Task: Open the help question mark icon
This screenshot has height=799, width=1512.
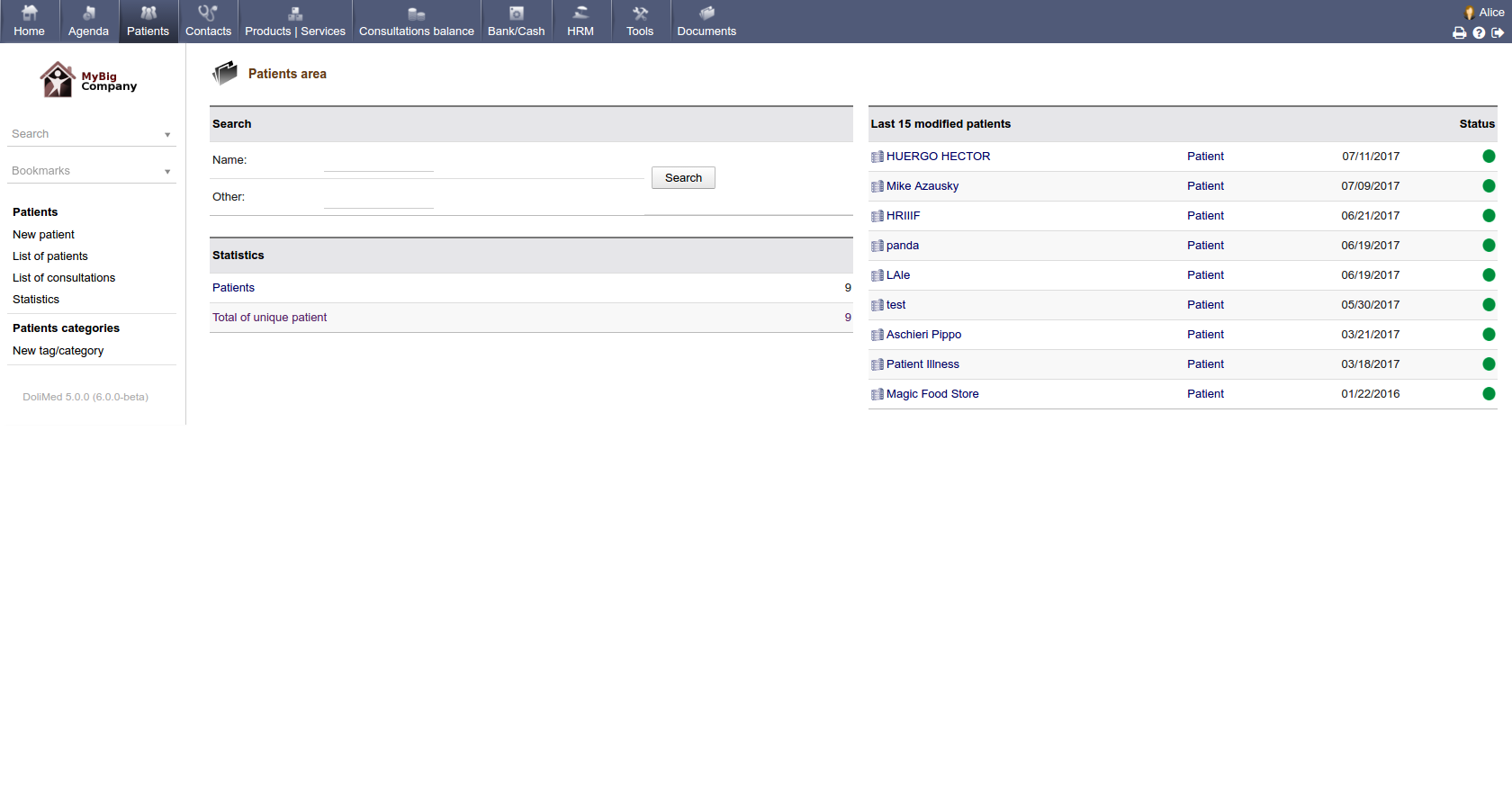Action: click(x=1479, y=32)
